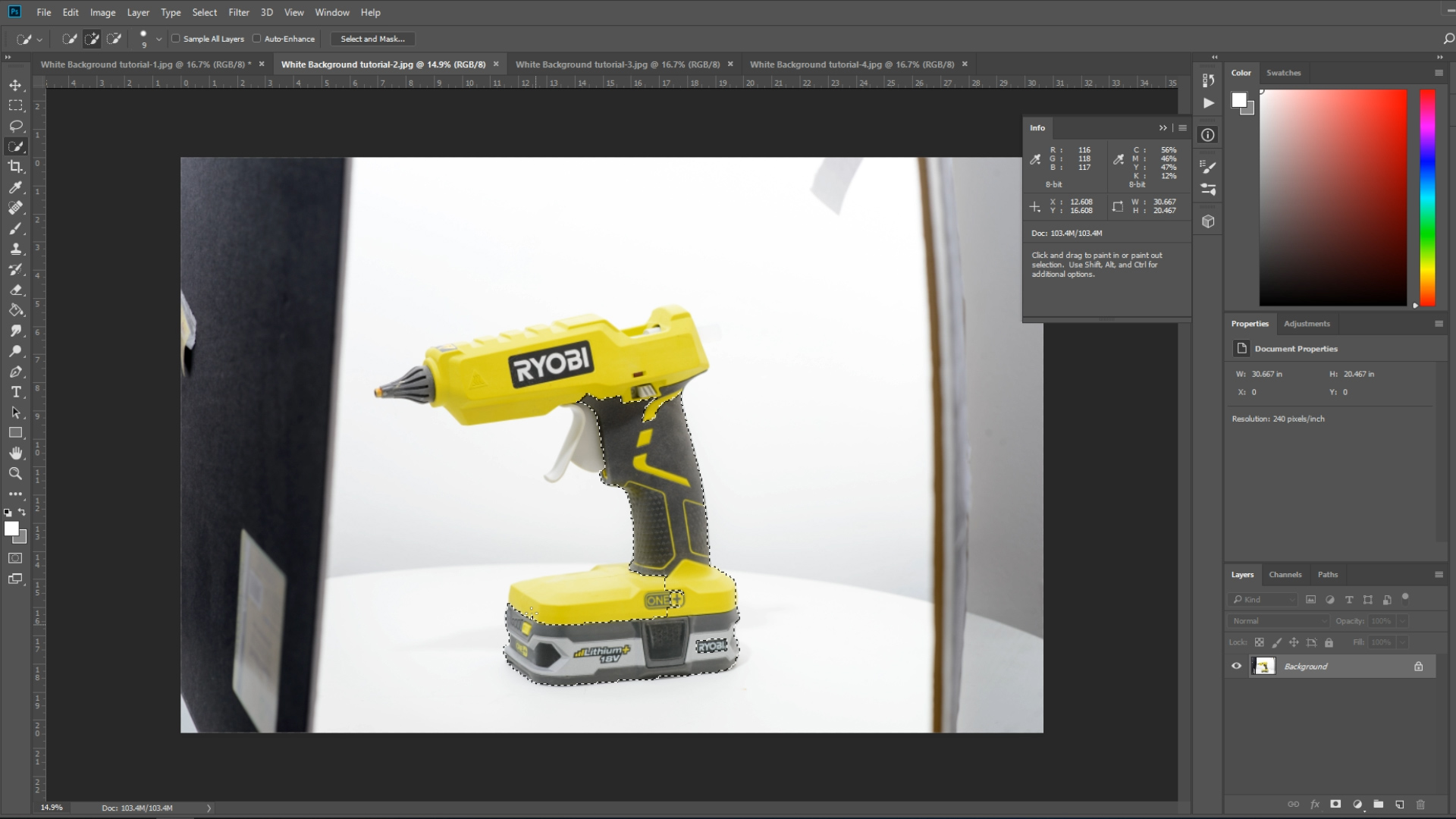Select the Eraser tool

click(x=15, y=290)
